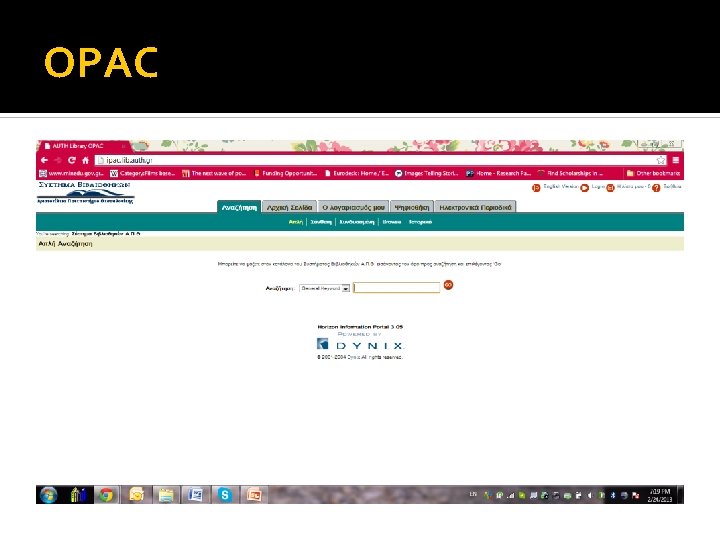Click the browser back arrow

pyautogui.click(x=44, y=160)
